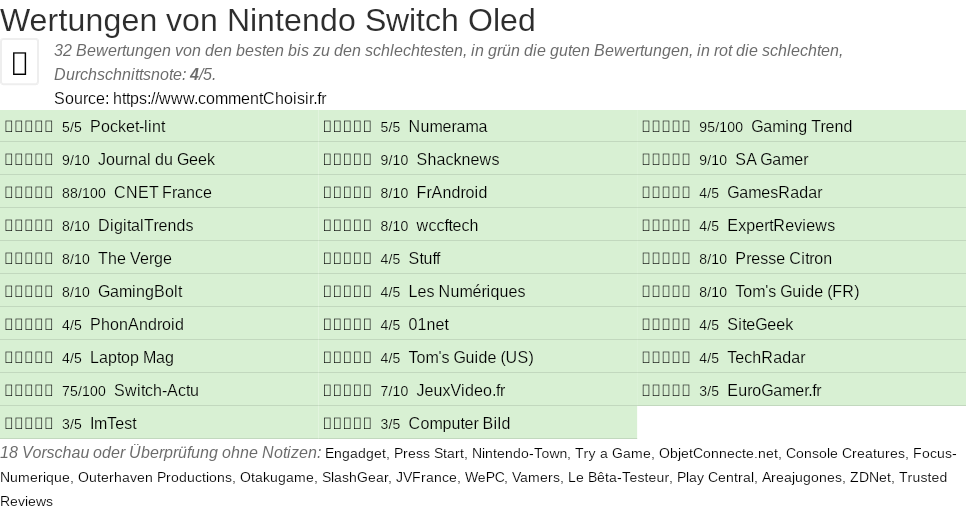Open the Switch-Actu review entry

156,391
